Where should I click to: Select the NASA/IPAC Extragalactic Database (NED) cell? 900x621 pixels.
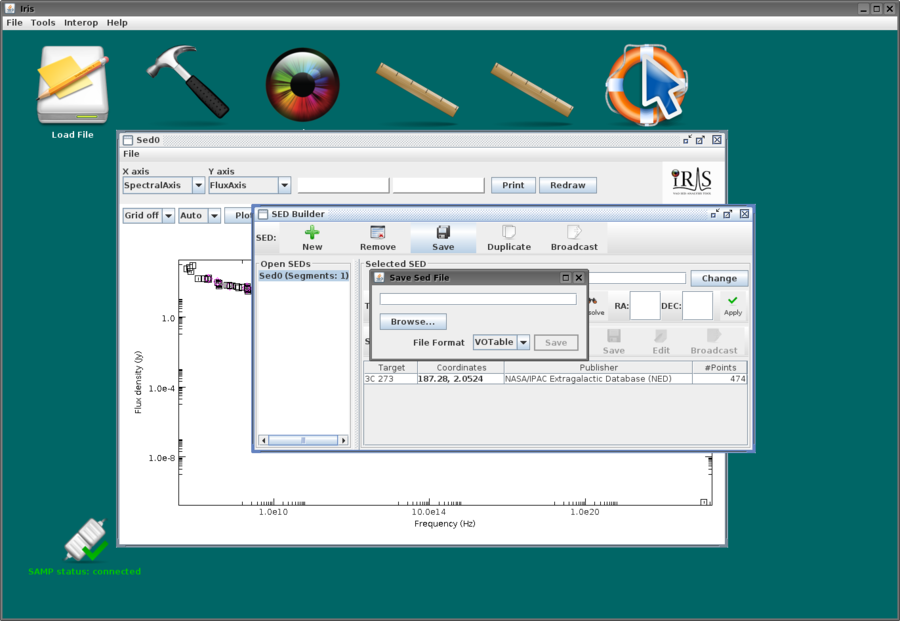(x=598, y=379)
